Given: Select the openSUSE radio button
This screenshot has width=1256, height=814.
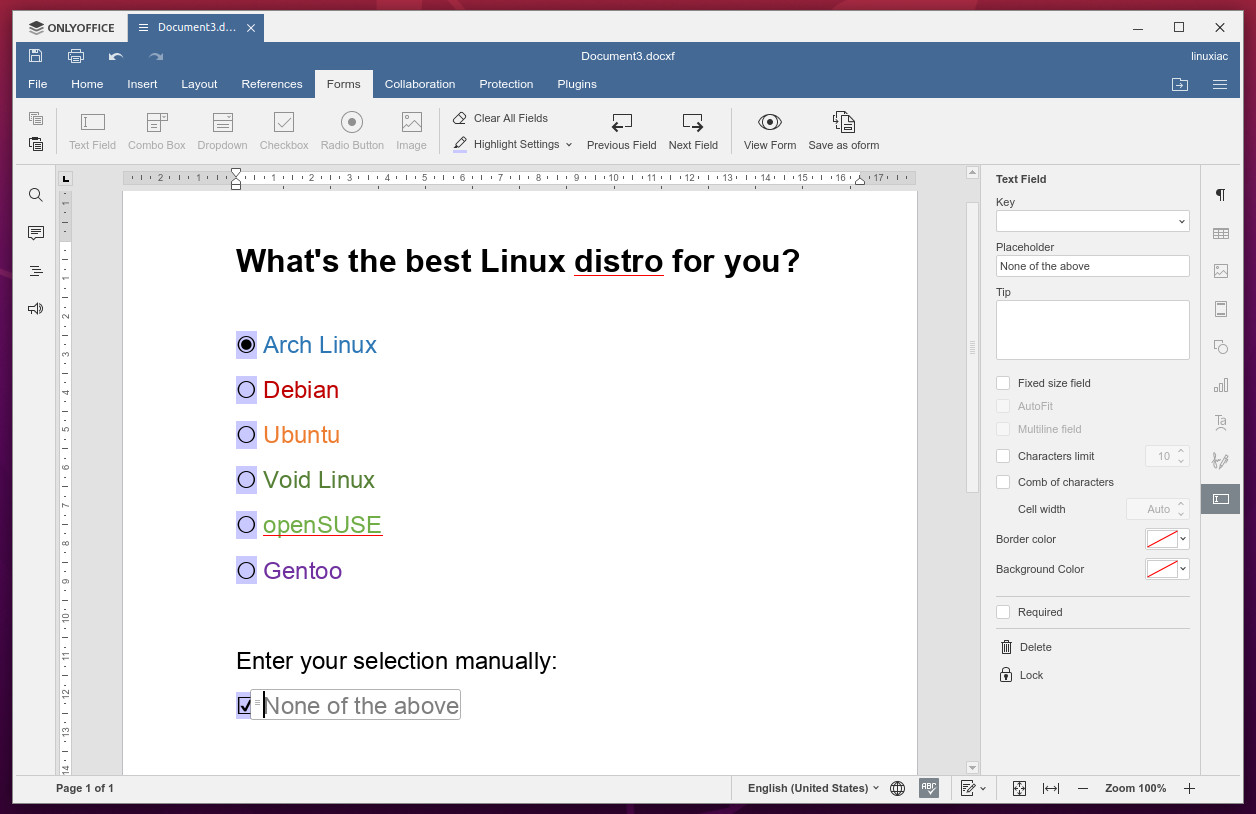Looking at the screenshot, I should pyautogui.click(x=246, y=525).
